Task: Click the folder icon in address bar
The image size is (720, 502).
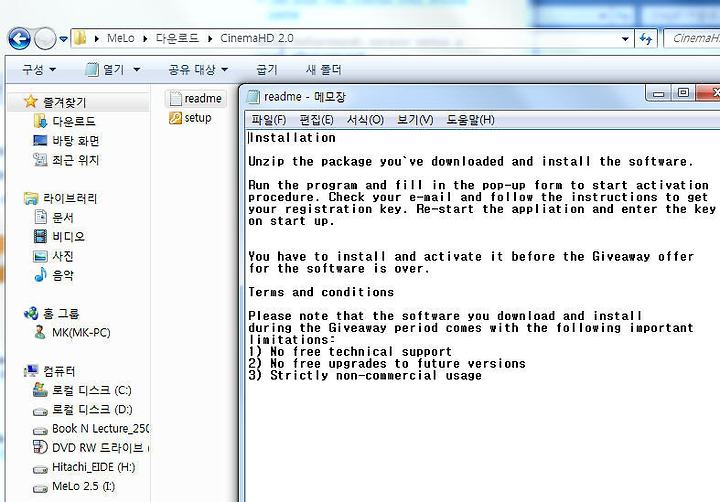Action: tap(80, 38)
